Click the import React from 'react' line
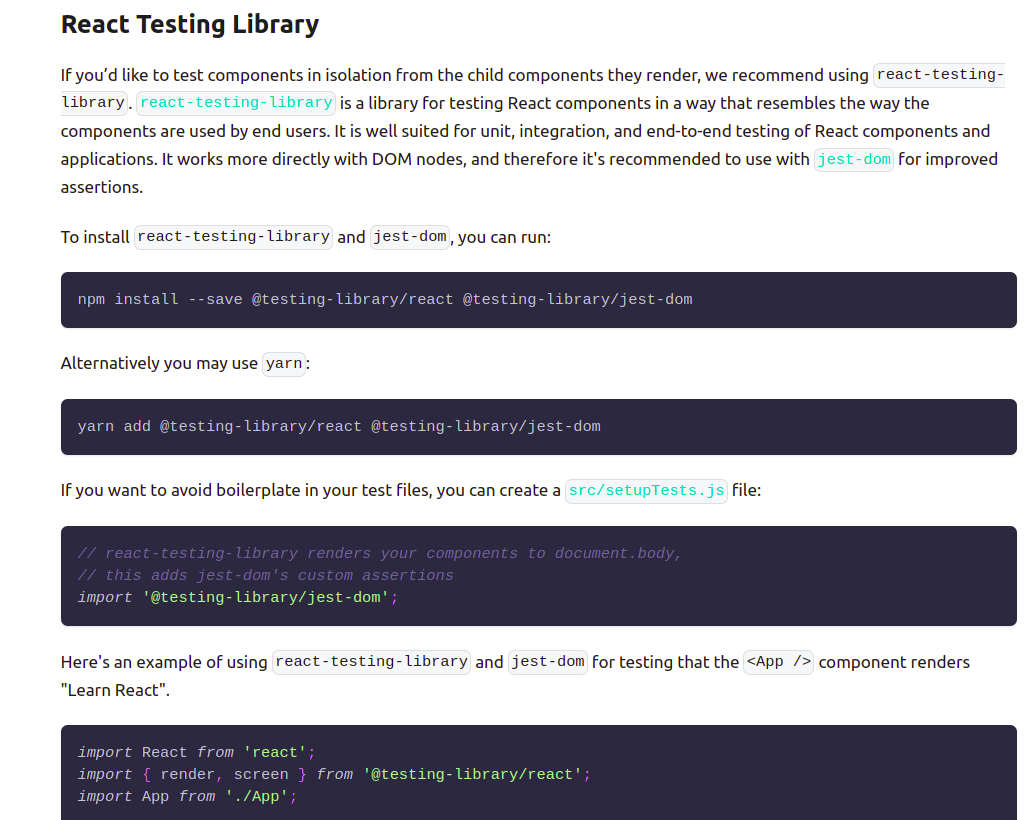Screen dimensions: 1033x820 [196, 752]
